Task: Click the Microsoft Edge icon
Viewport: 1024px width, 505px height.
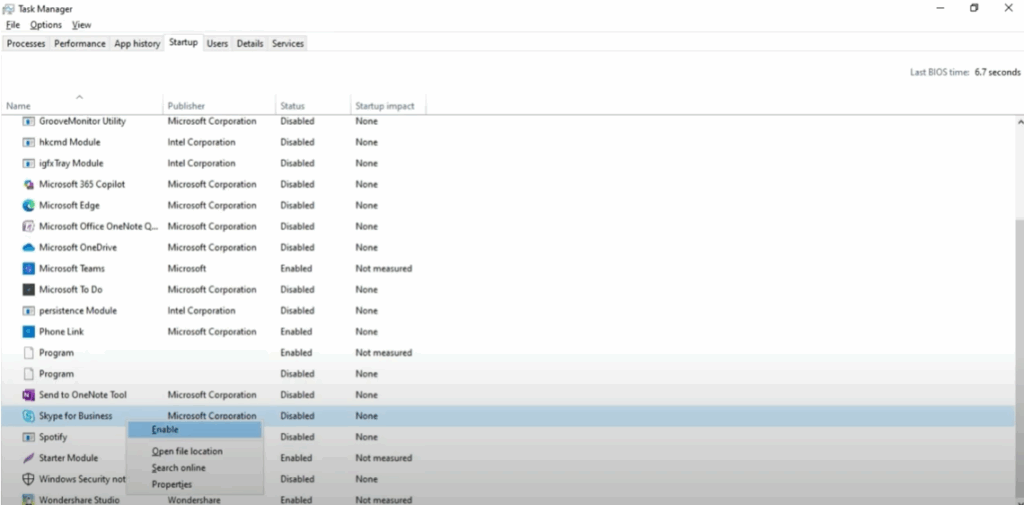Action: tap(28, 205)
